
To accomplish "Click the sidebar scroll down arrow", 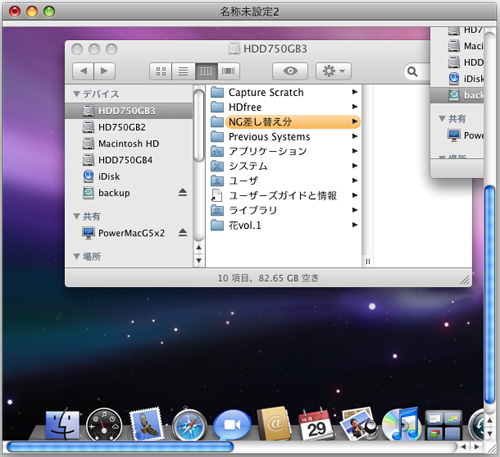I will pos(199,260).
